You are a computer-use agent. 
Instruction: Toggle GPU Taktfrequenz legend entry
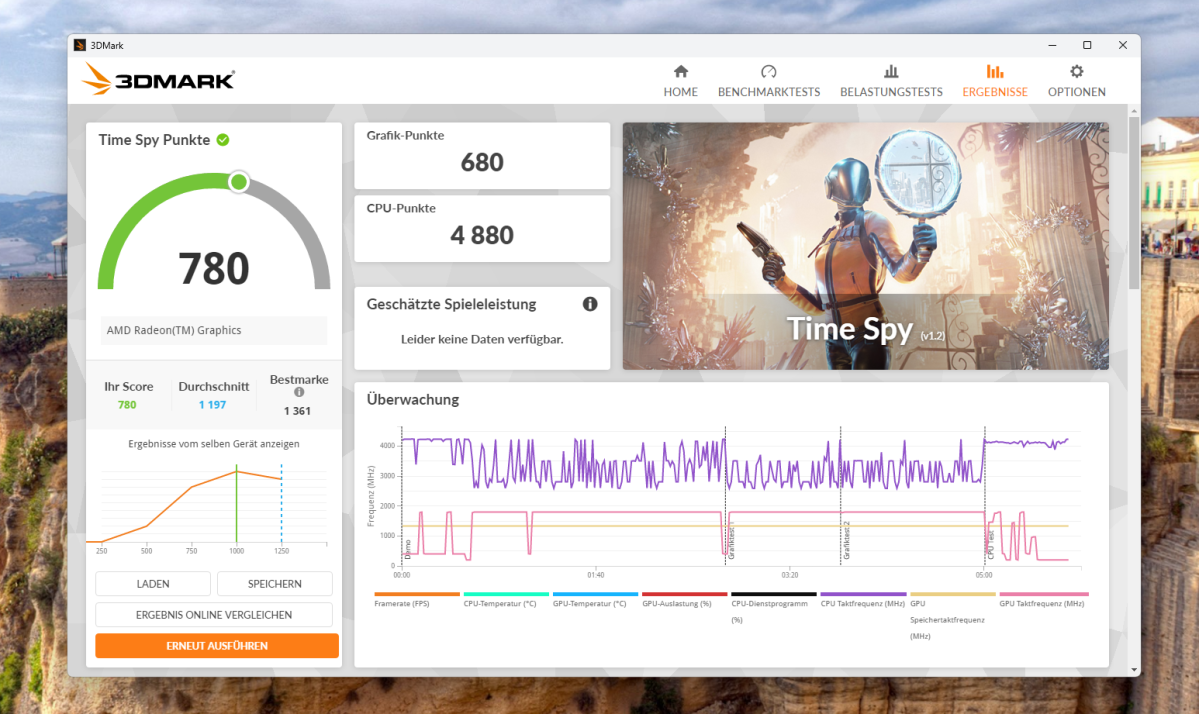[1043, 600]
